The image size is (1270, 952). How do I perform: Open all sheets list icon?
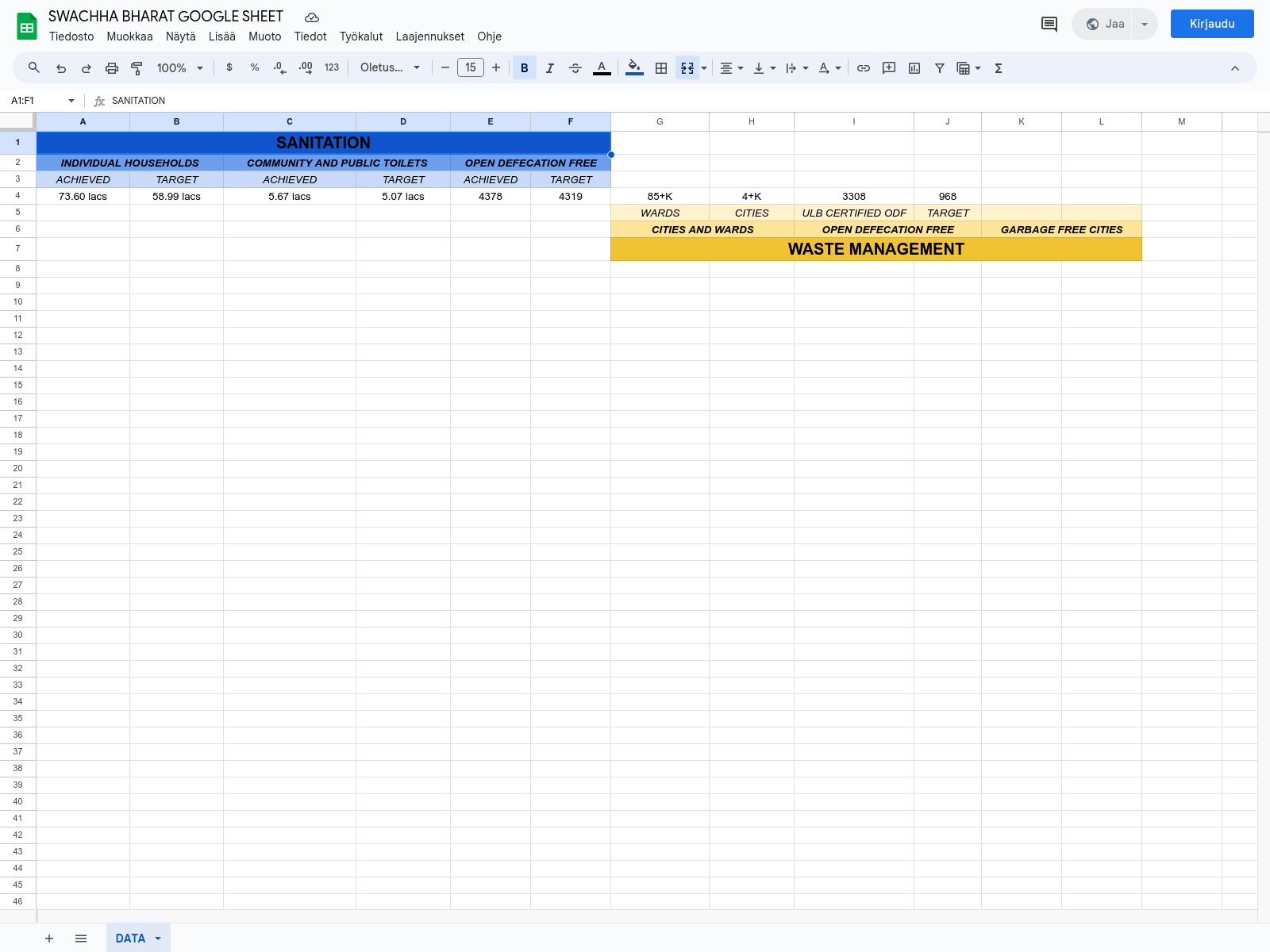coord(81,939)
